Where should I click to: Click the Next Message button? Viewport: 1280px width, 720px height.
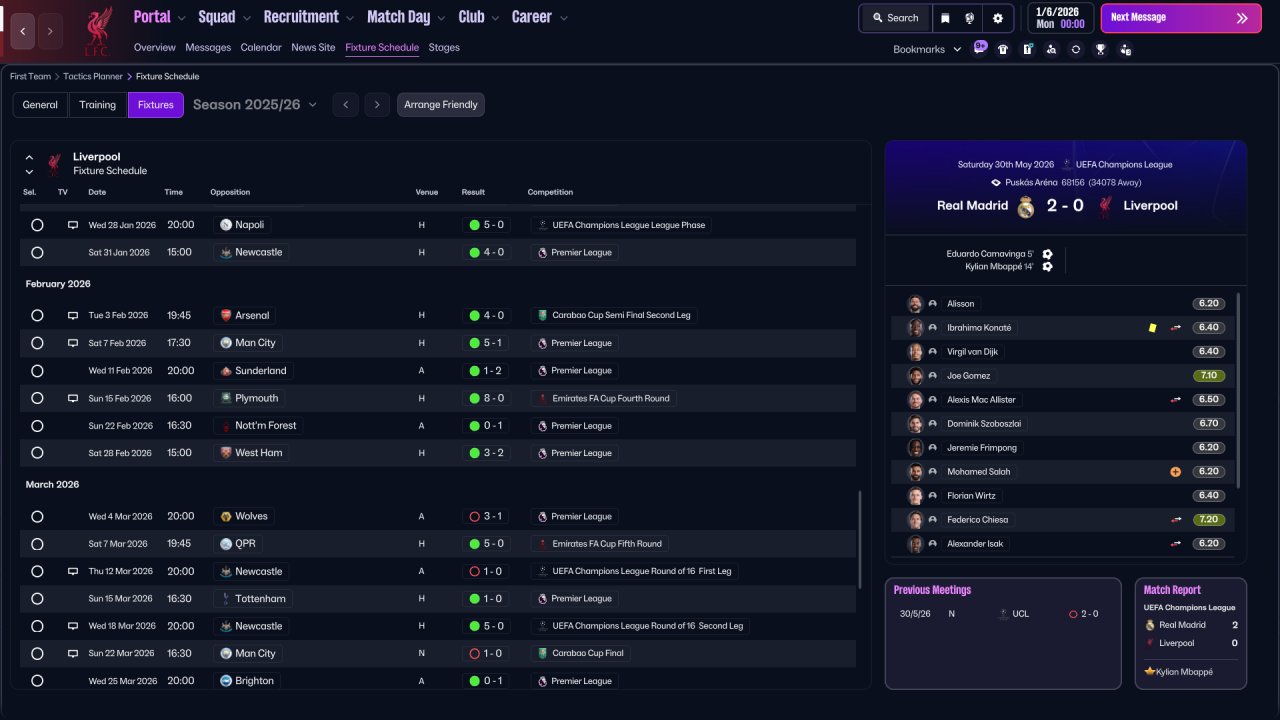point(1181,18)
